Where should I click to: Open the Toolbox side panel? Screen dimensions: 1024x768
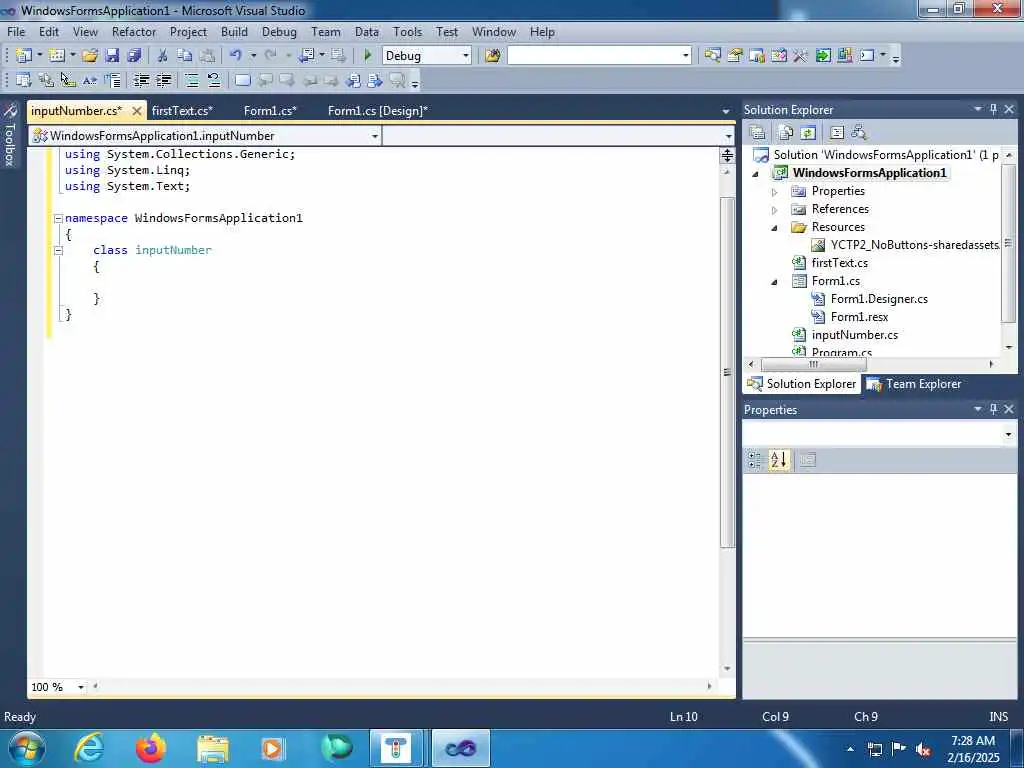point(10,136)
